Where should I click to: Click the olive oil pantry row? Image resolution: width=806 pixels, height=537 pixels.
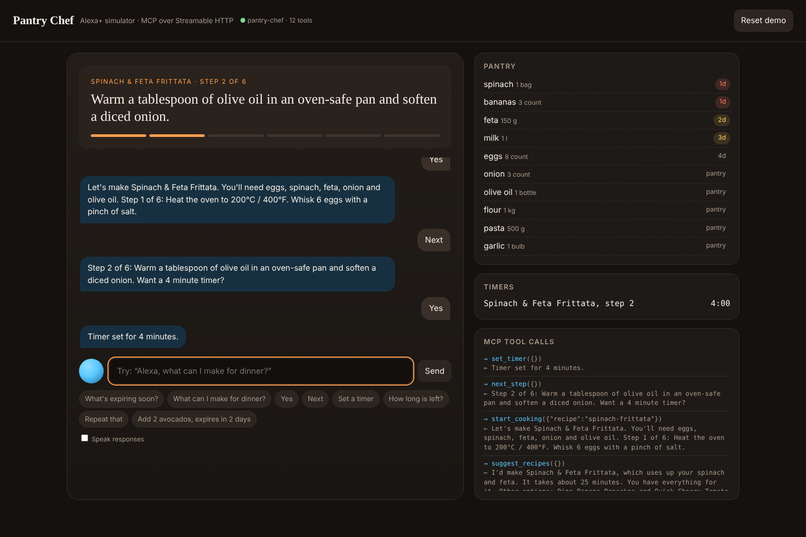pos(607,192)
